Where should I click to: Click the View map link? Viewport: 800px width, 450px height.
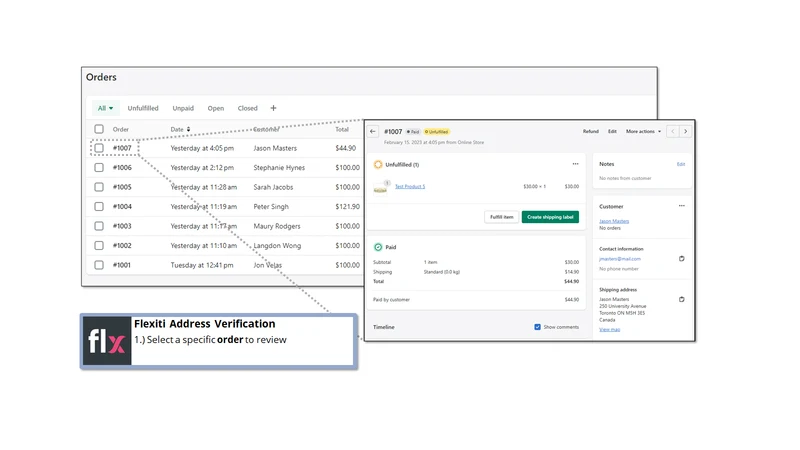point(609,330)
